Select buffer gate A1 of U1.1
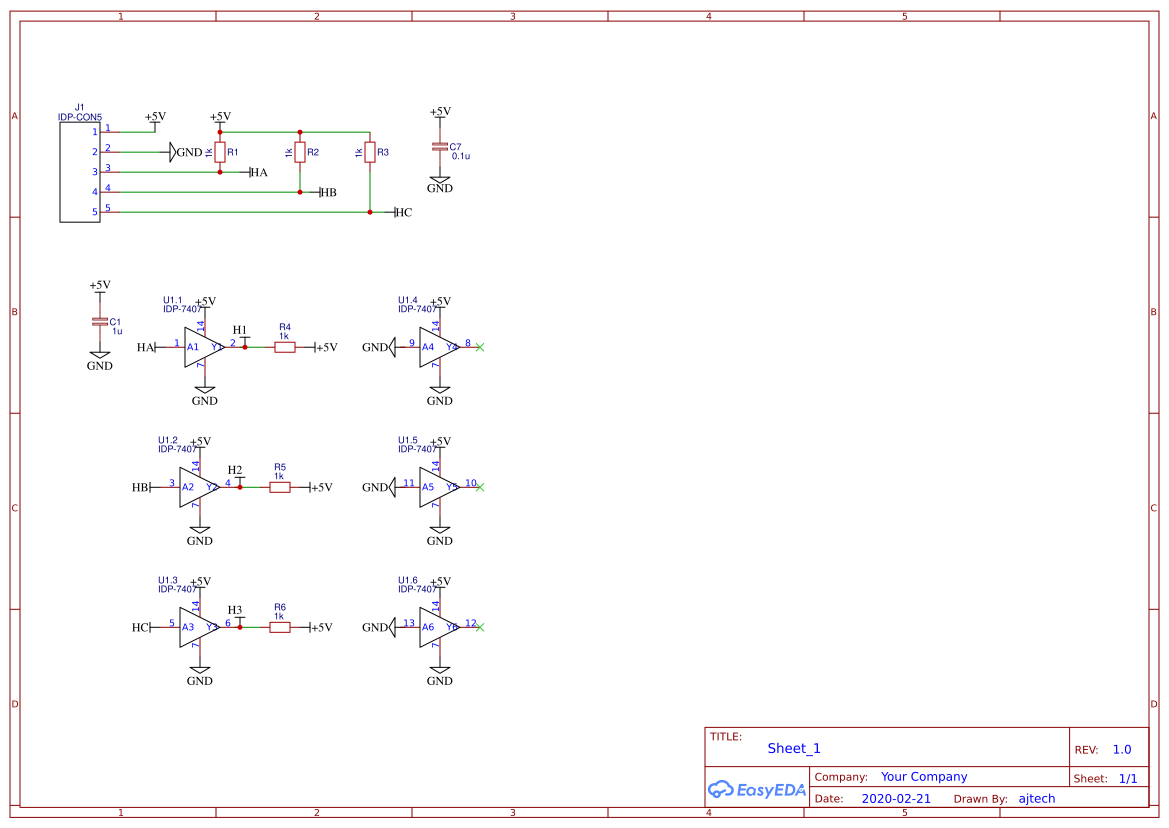 196,348
